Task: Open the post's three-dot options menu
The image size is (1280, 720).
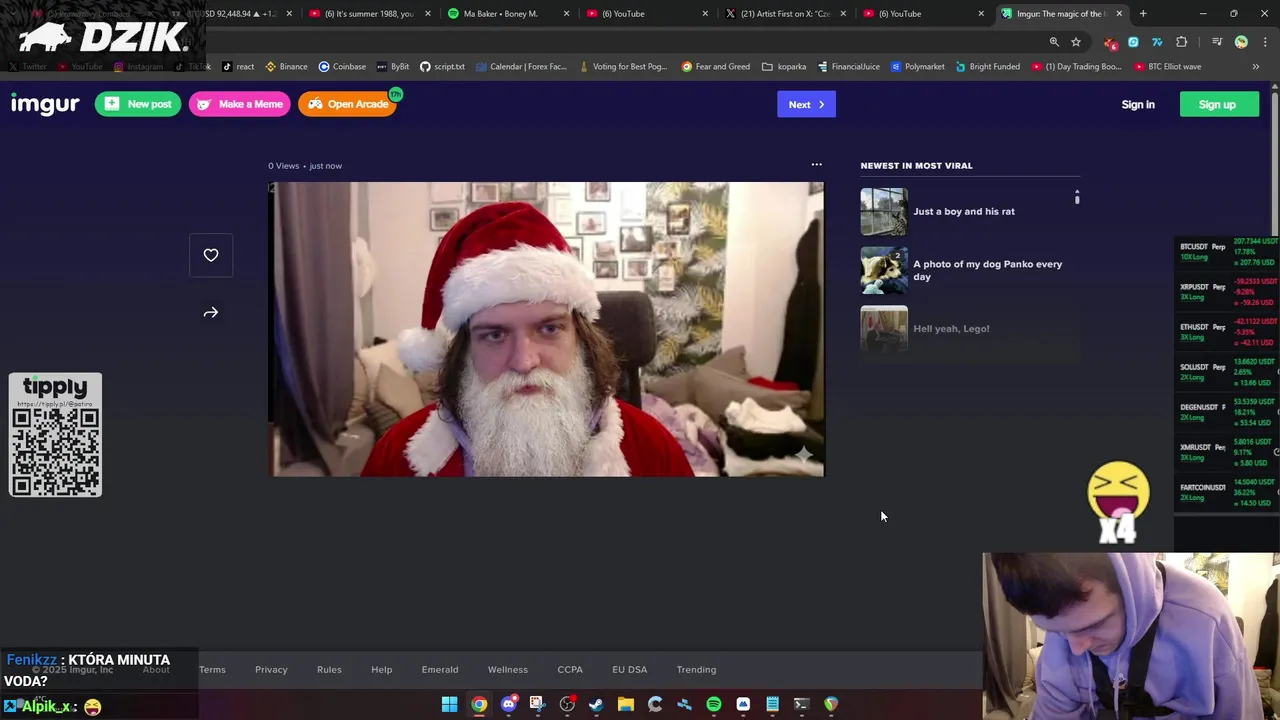Action: [x=816, y=165]
